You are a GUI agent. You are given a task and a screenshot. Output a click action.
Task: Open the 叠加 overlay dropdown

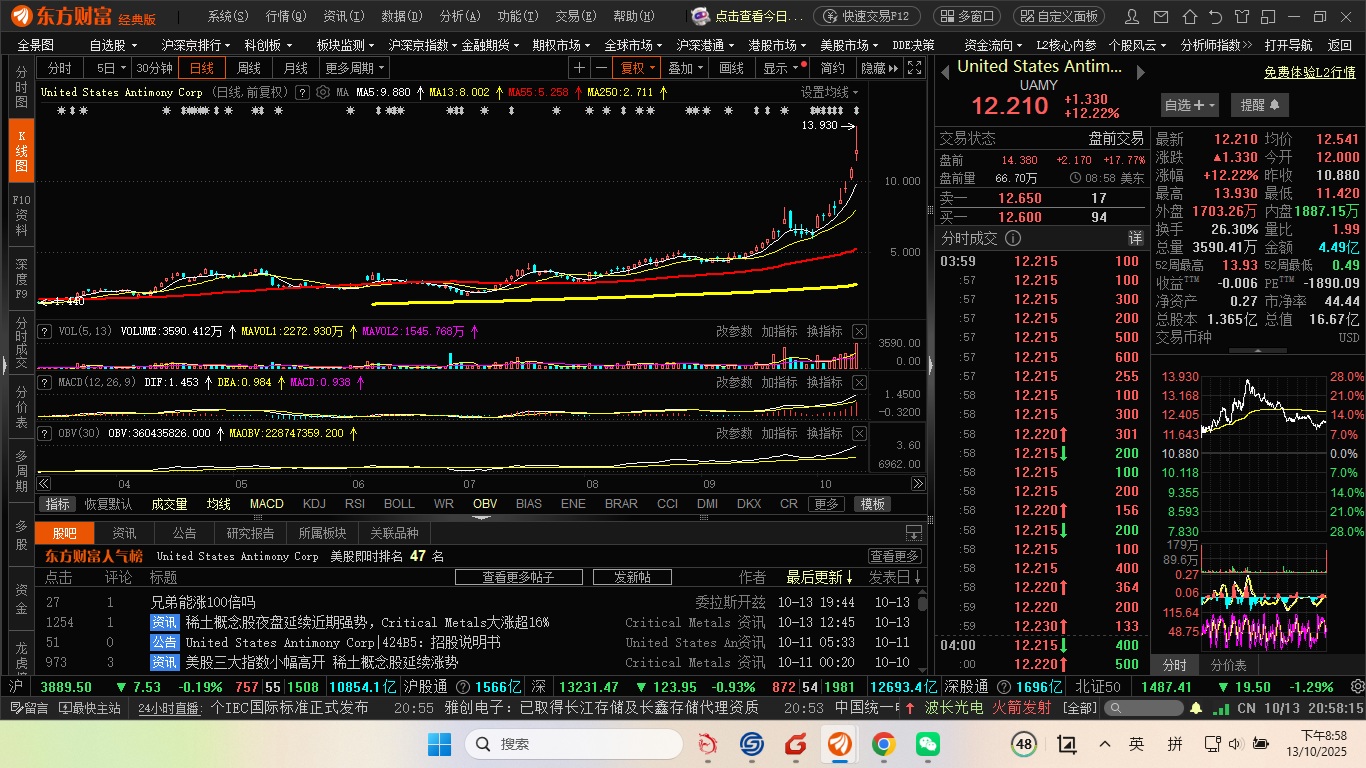pos(686,68)
